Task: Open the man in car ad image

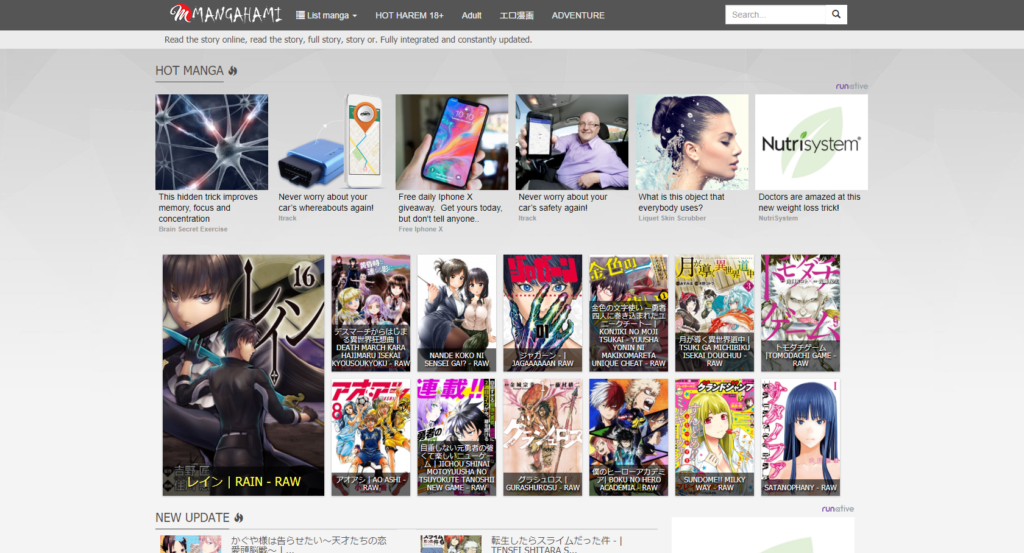Action: click(x=571, y=142)
